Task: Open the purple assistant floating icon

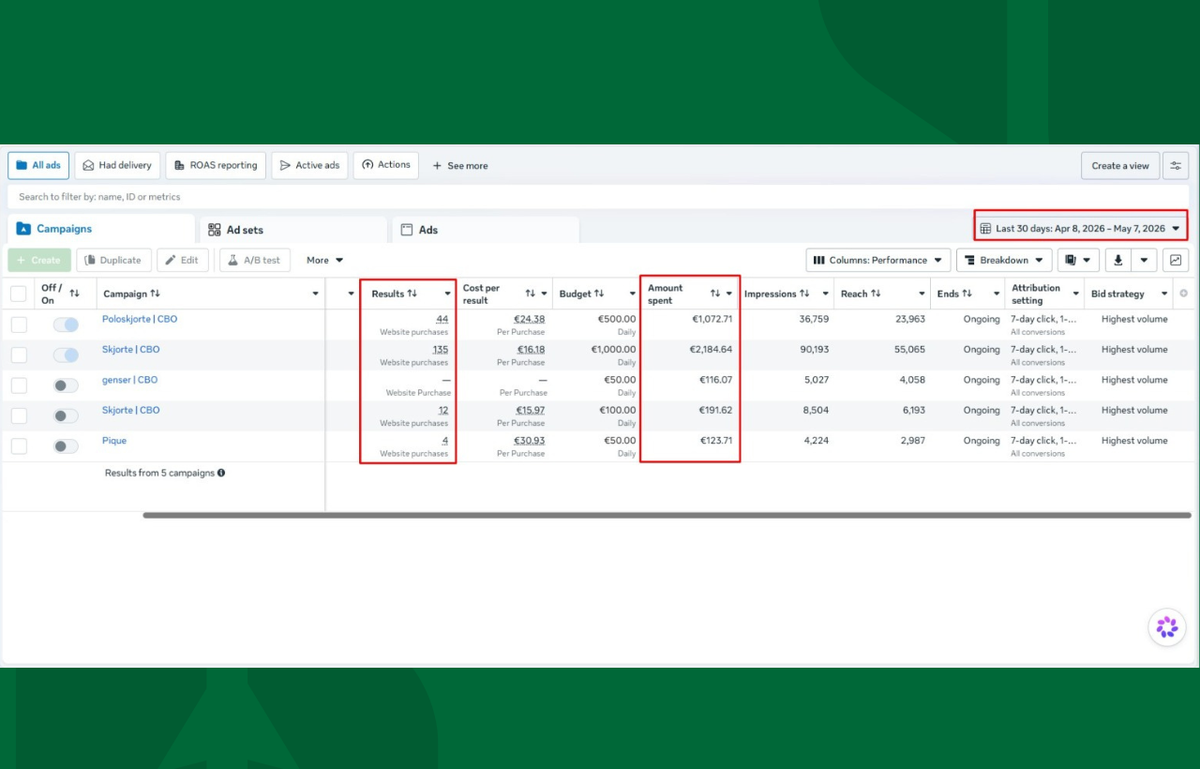Action: [x=1167, y=627]
